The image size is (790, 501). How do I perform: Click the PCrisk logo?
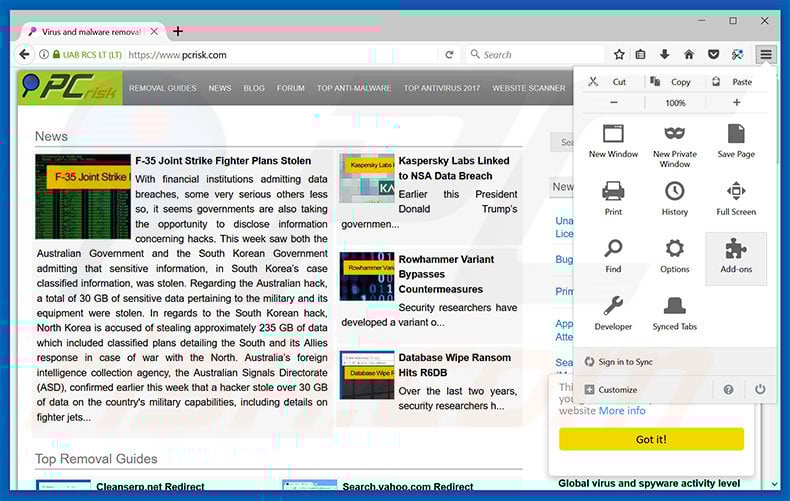(x=70, y=88)
